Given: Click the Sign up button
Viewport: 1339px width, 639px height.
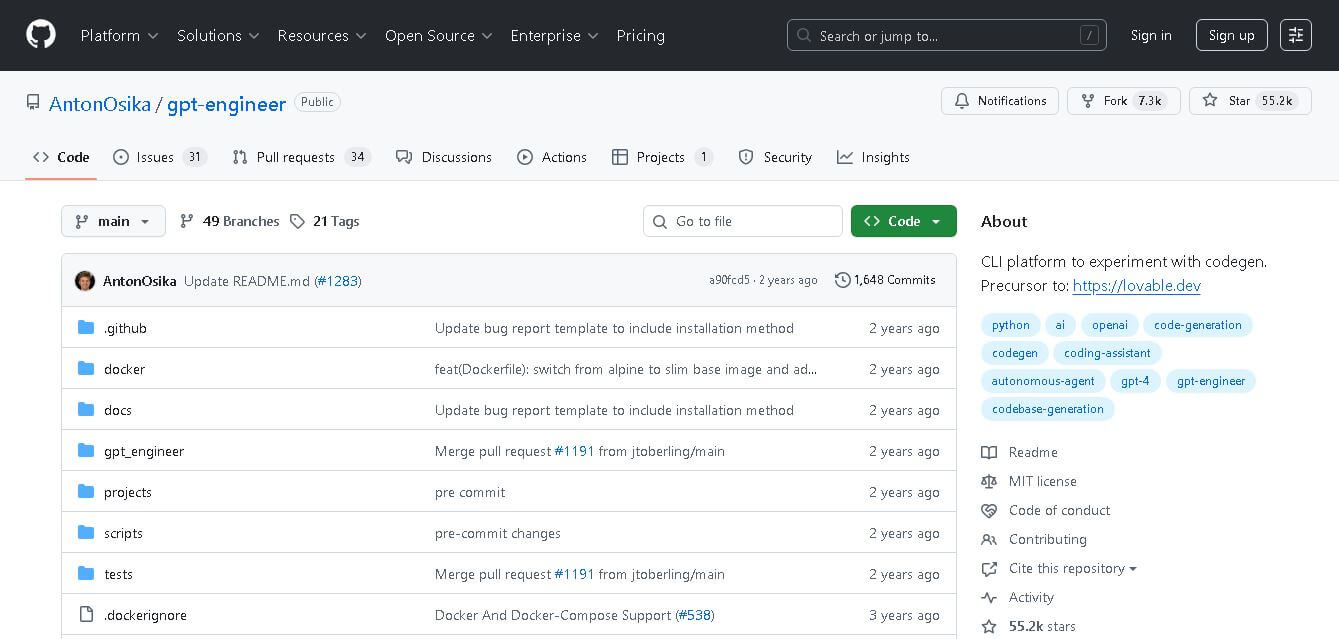Looking at the screenshot, I should [1231, 35].
